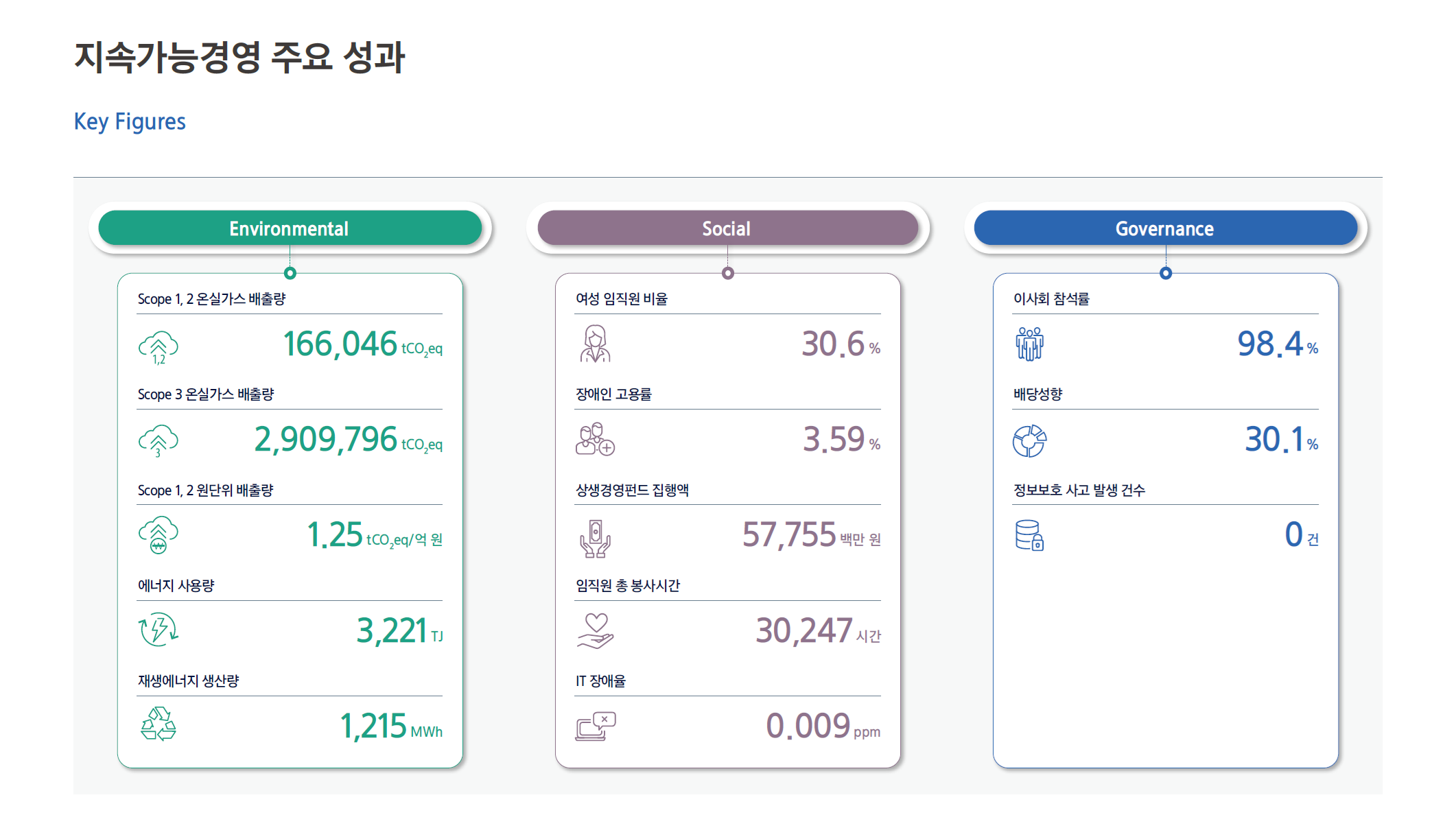
Task: Click the dividend payout pie chart icon
Action: [1029, 440]
